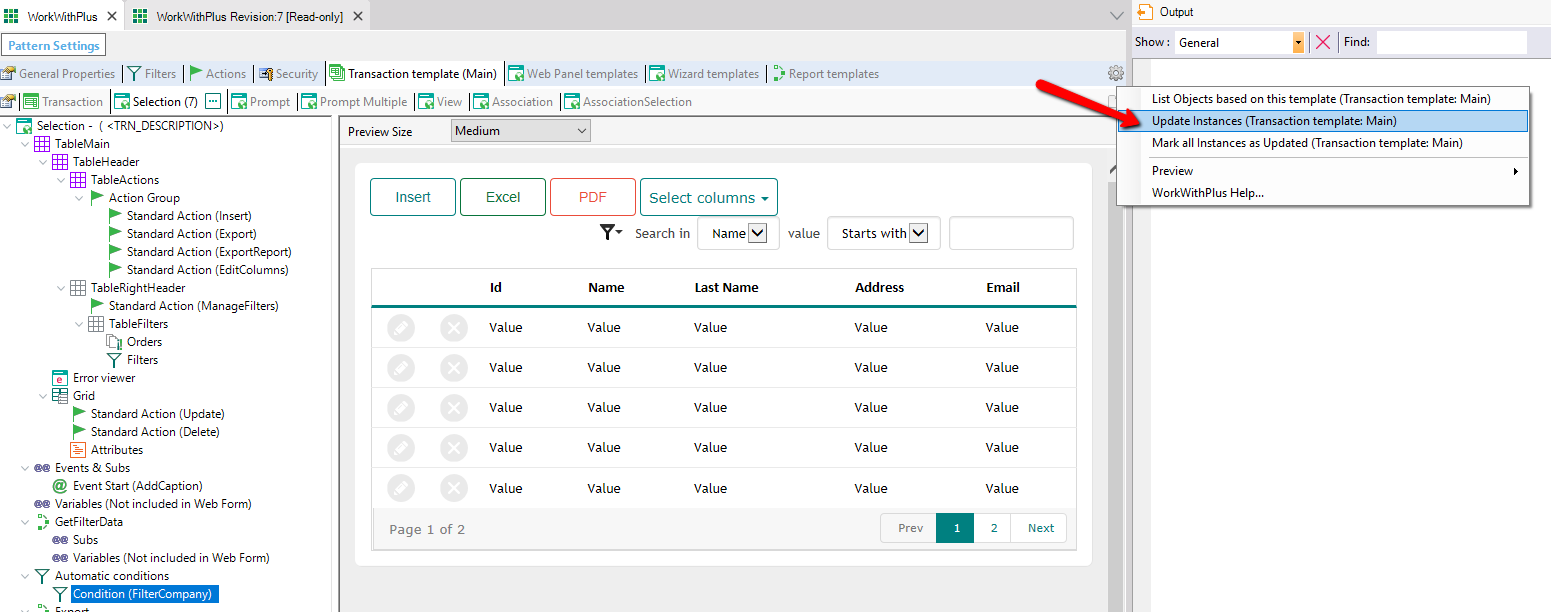
Task: Collapse the Action Group tree node
Action: (x=79, y=198)
